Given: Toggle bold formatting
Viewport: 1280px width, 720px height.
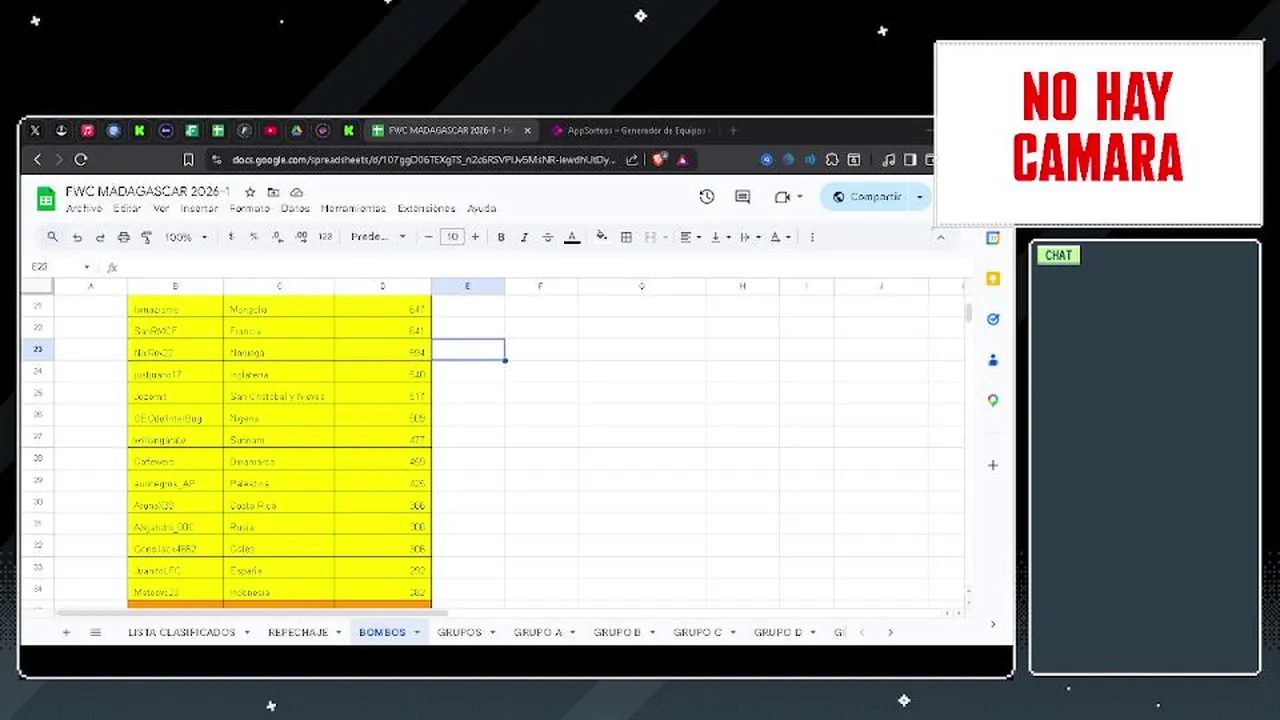Looking at the screenshot, I should 501,237.
